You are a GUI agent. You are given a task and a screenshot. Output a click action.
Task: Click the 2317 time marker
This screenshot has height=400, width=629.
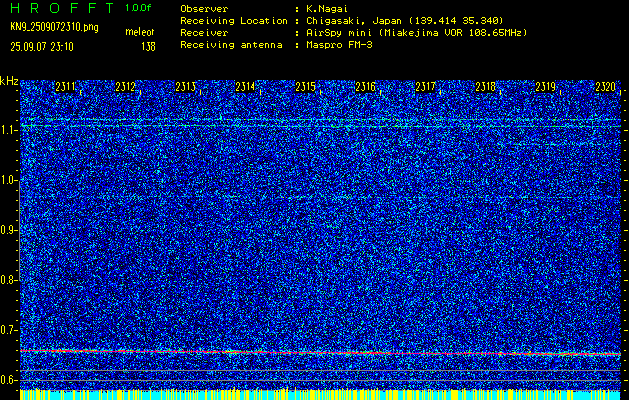[425, 87]
